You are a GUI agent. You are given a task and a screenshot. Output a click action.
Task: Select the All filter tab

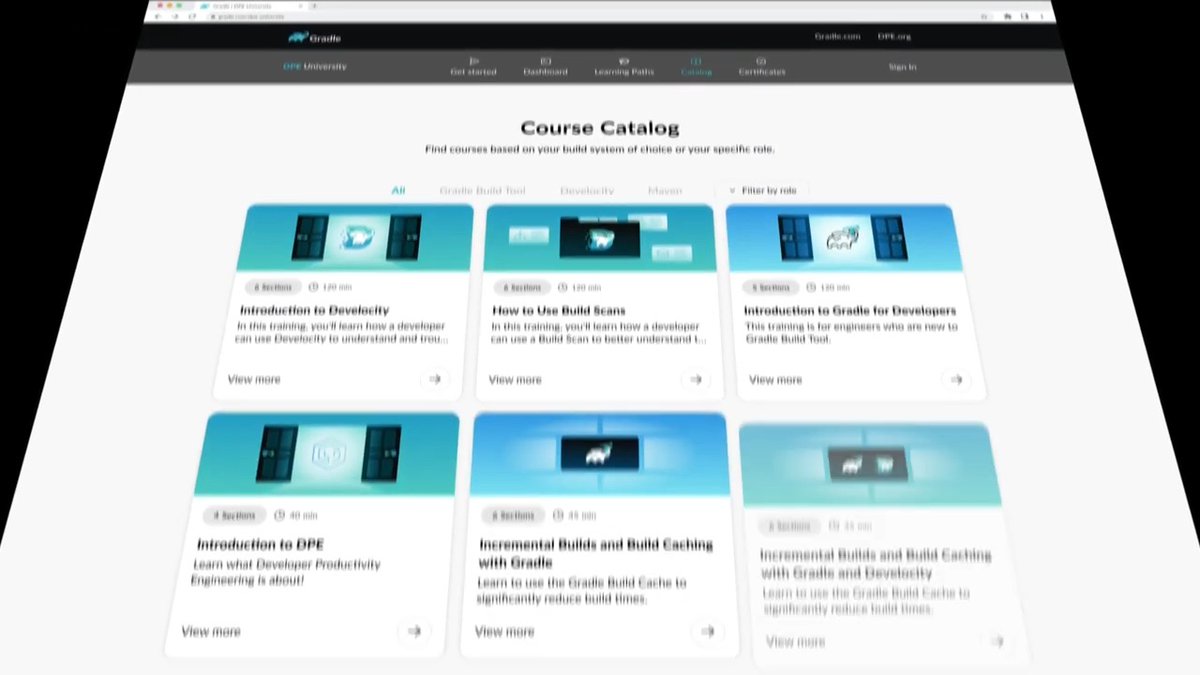coord(398,190)
